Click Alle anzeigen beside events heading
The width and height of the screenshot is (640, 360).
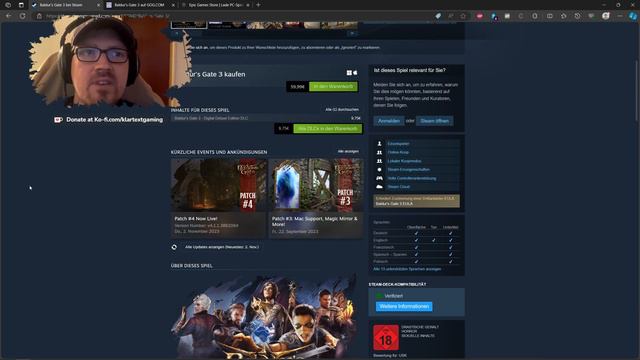pos(348,151)
